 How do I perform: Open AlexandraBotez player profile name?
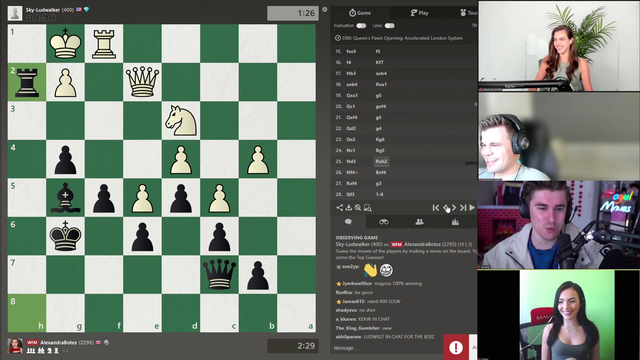pos(58,342)
